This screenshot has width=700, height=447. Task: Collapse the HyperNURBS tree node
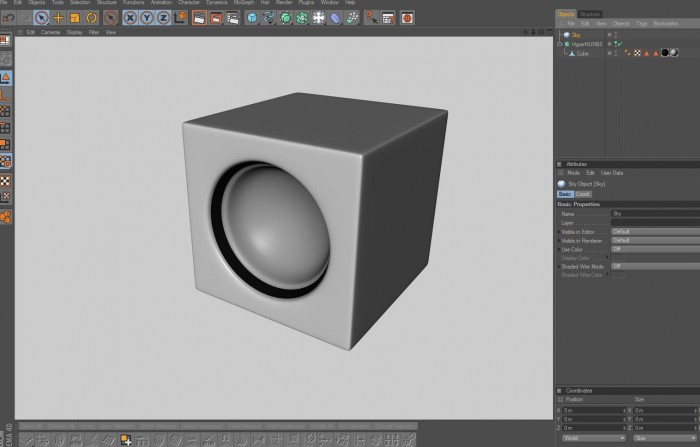click(559, 44)
